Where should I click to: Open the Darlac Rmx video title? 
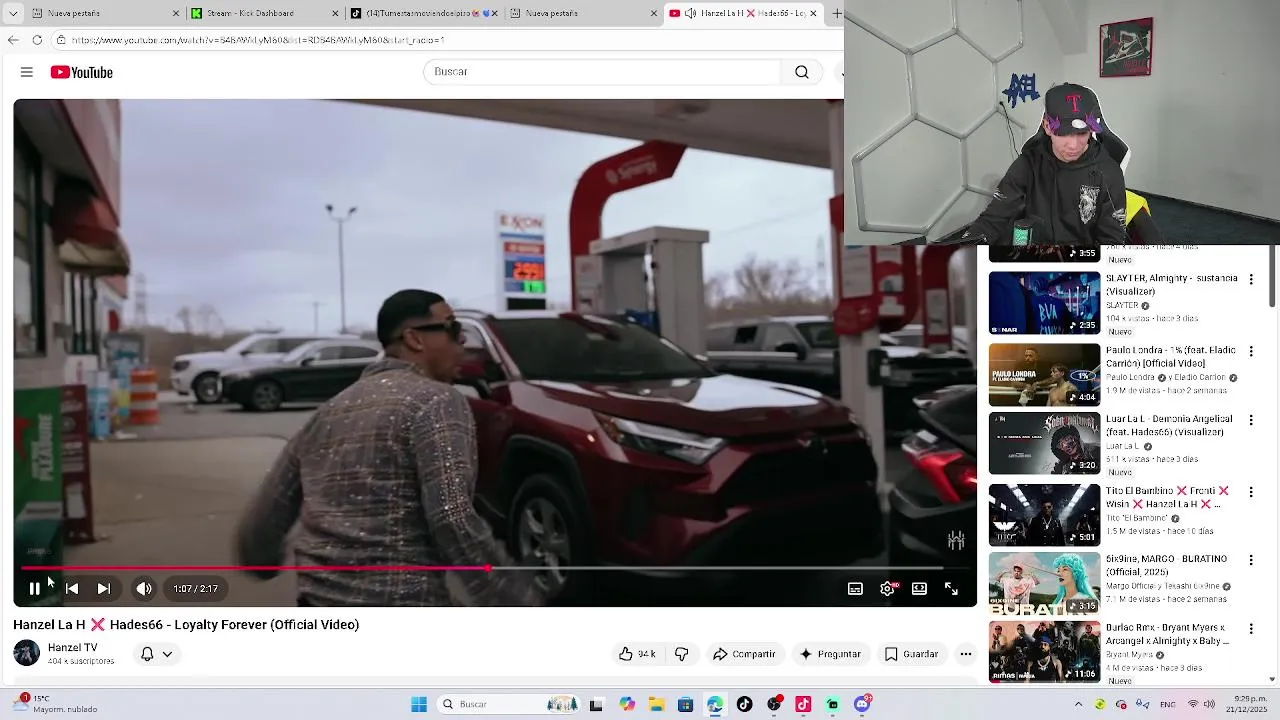pos(1166,635)
